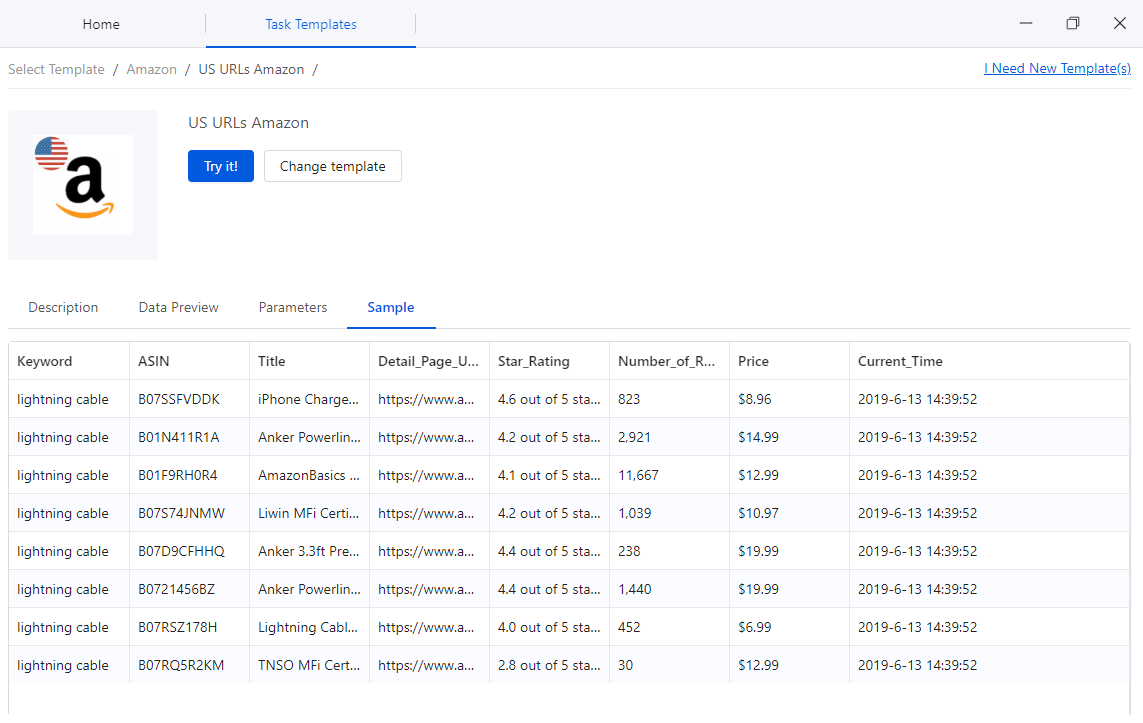This screenshot has width=1143, height=723.
Task: Switch to the Data Preview tab
Action: 178,307
